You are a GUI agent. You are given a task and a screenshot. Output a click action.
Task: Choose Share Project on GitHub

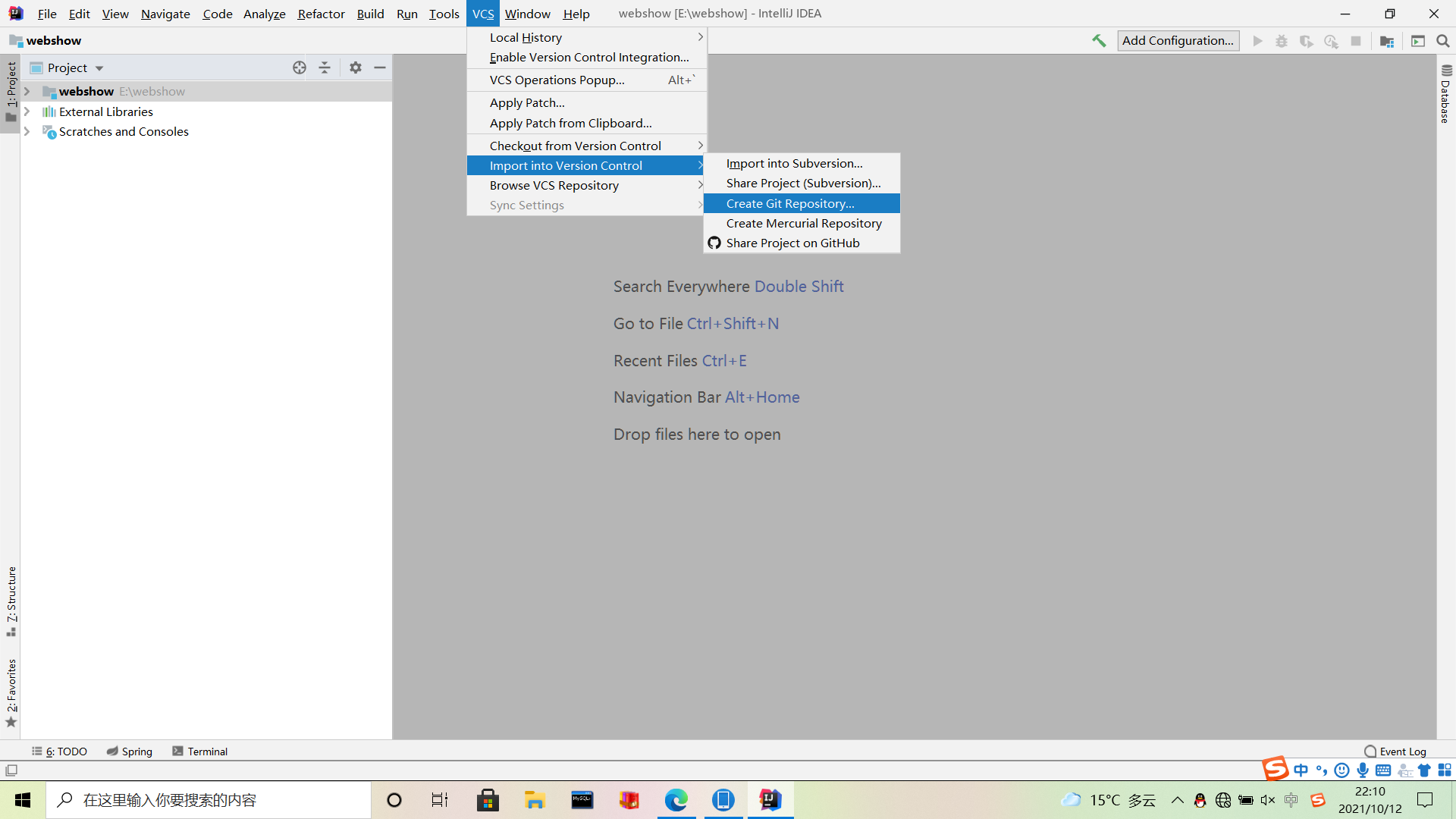tap(792, 243)
